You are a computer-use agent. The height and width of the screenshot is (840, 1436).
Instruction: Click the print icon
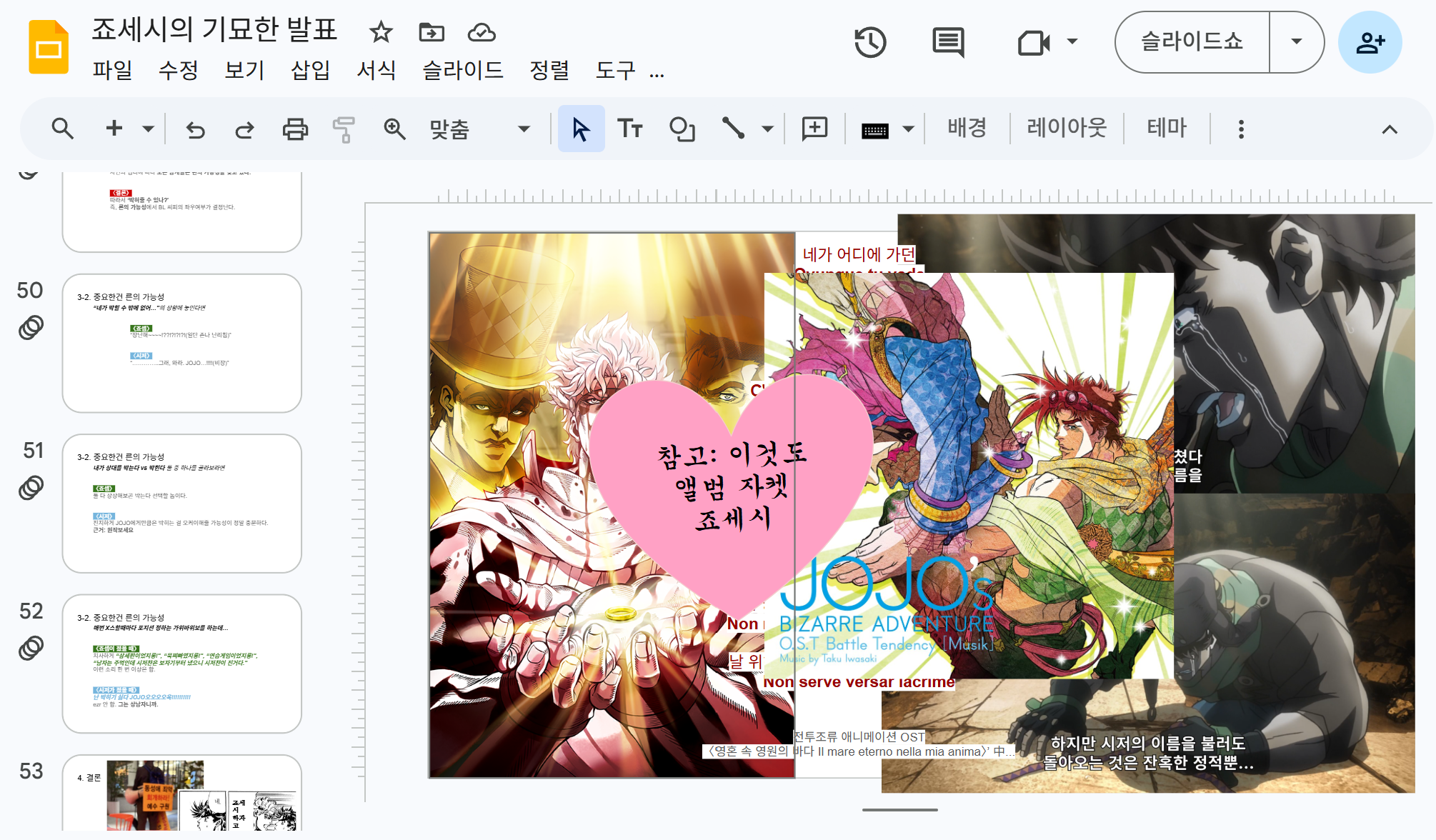(295, 129)
